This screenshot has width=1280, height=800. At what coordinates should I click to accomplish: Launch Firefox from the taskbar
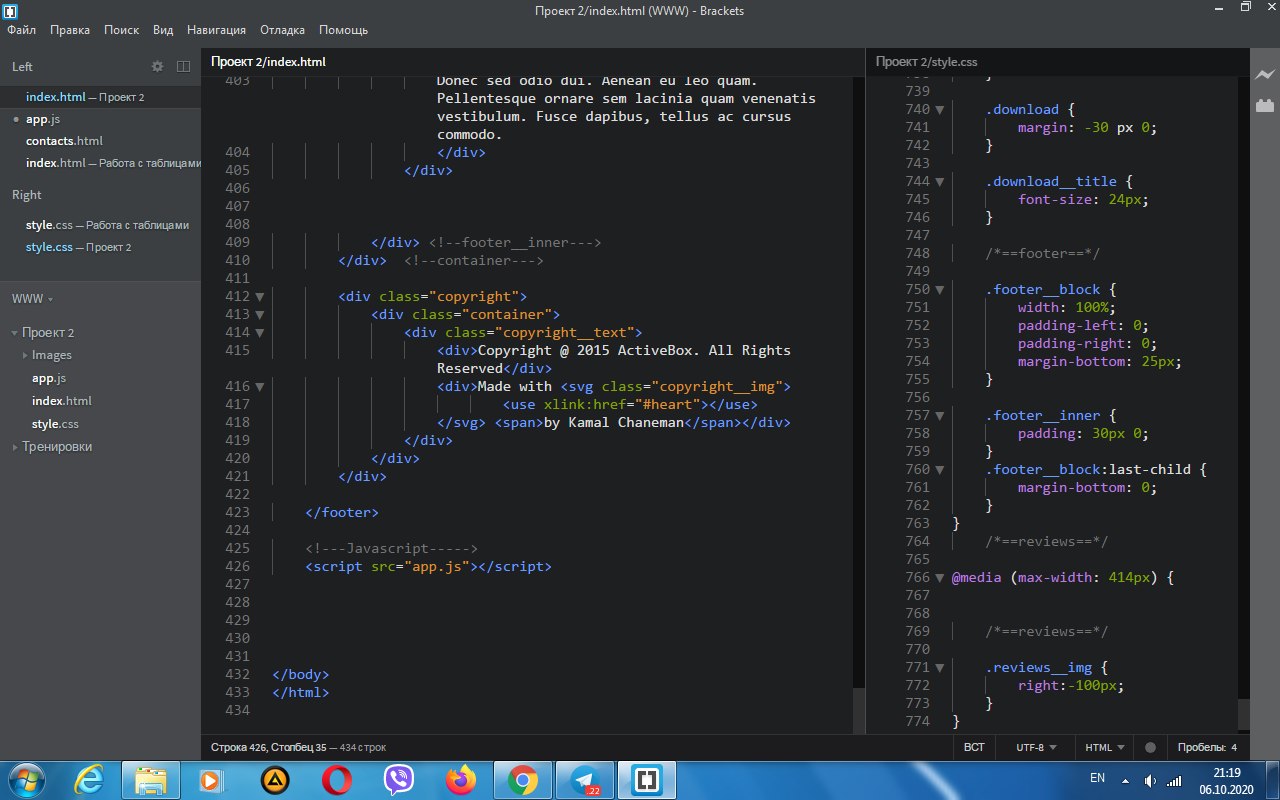pyautogui.click(x=461, y=779)
